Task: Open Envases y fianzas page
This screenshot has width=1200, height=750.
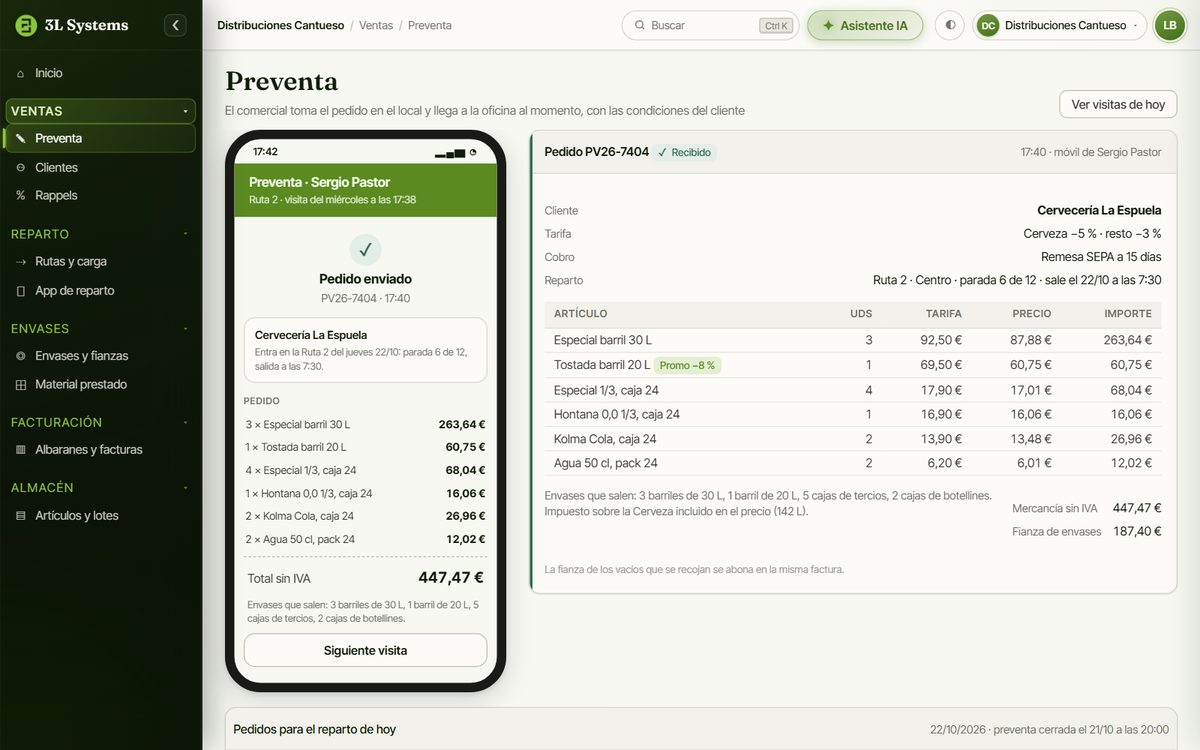Action: click(101, 355)
